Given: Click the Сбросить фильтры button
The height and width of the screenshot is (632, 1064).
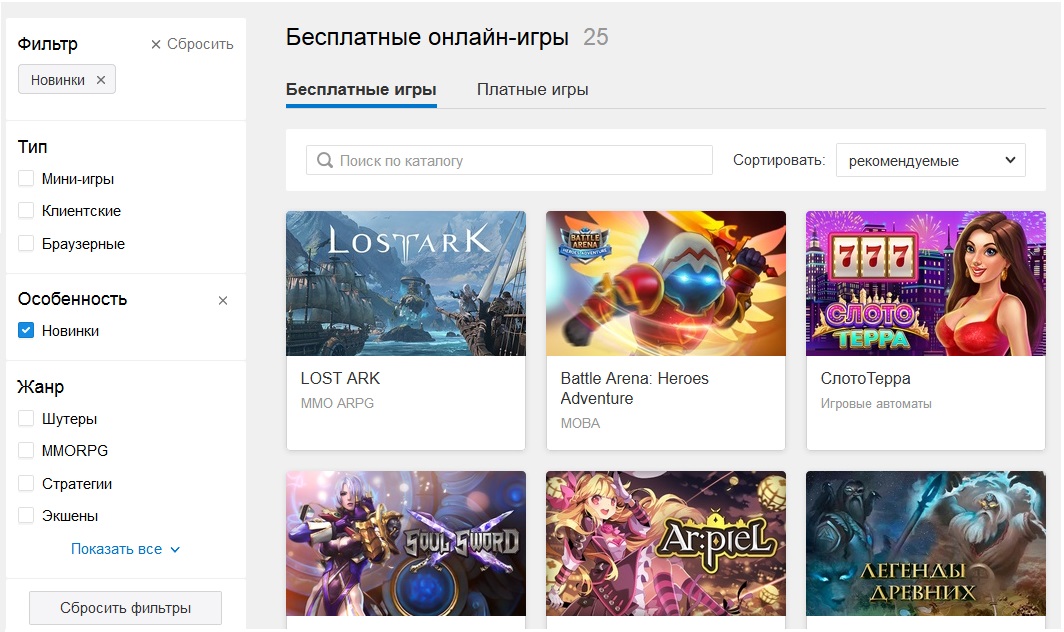Looking at the screenshot, I should pos(126,608).
